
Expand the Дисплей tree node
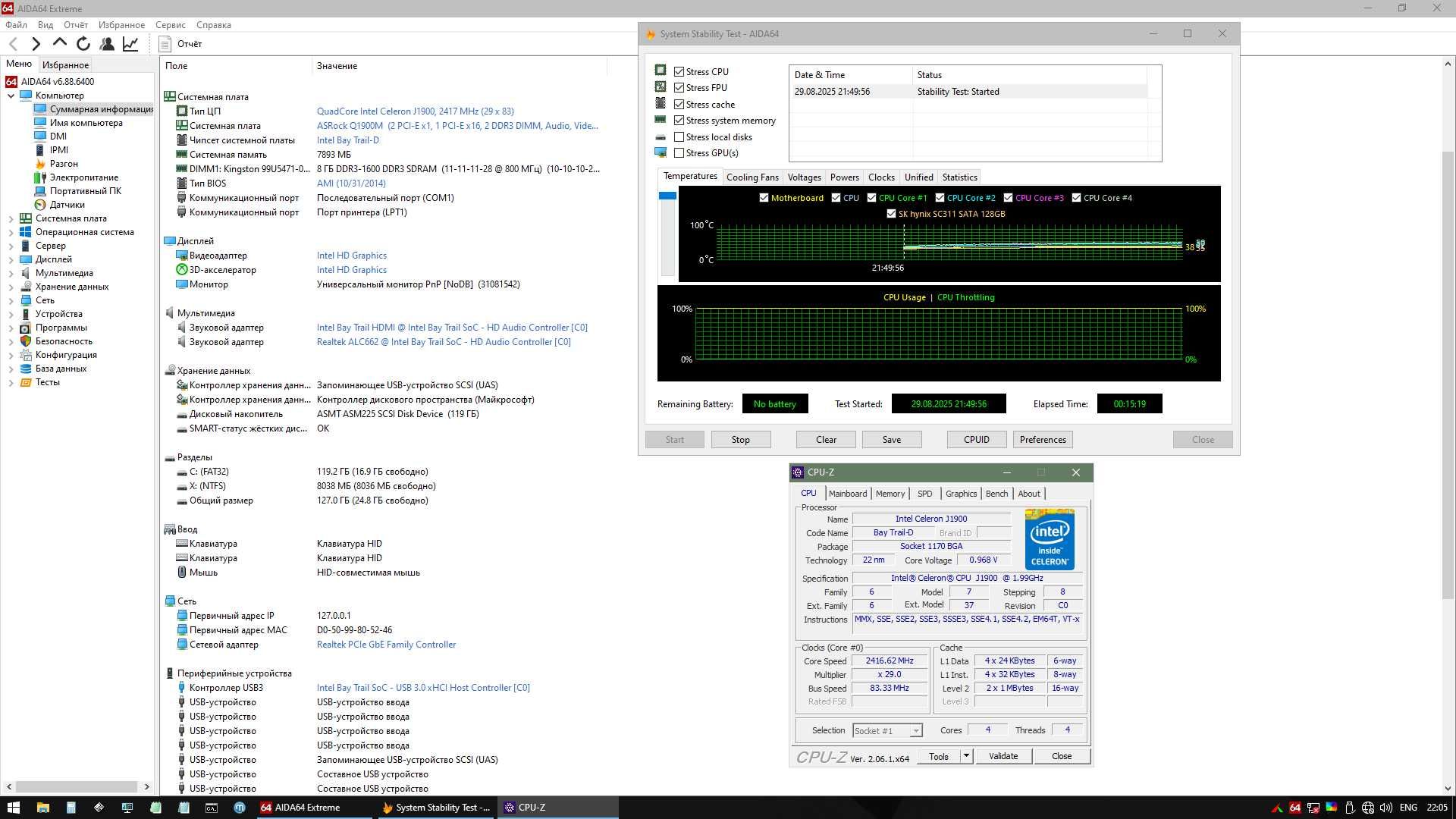pos(11,259)
